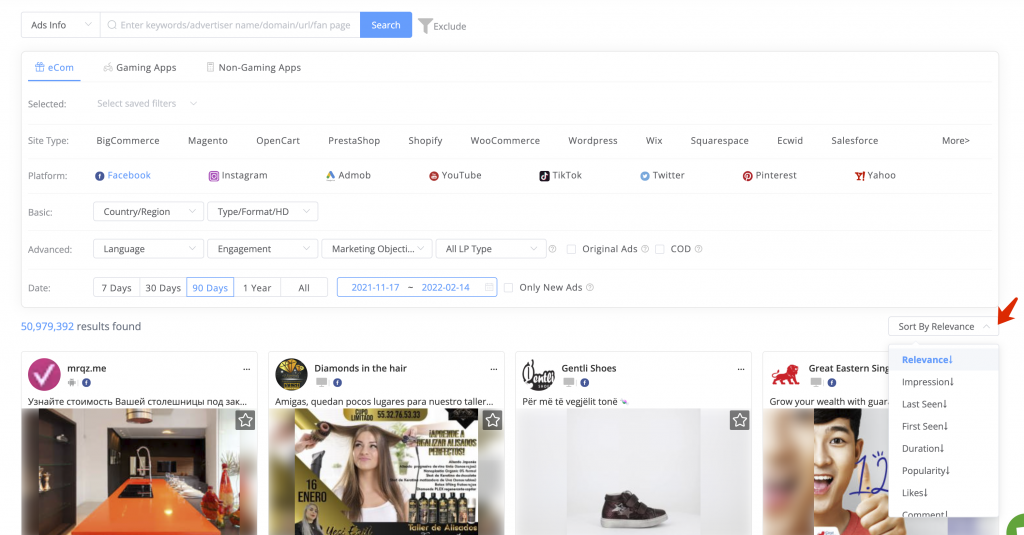Select the 1 Year date range
Image resolution: width=1024 pixels, height=535 pixels.
(x=257, y=287)
